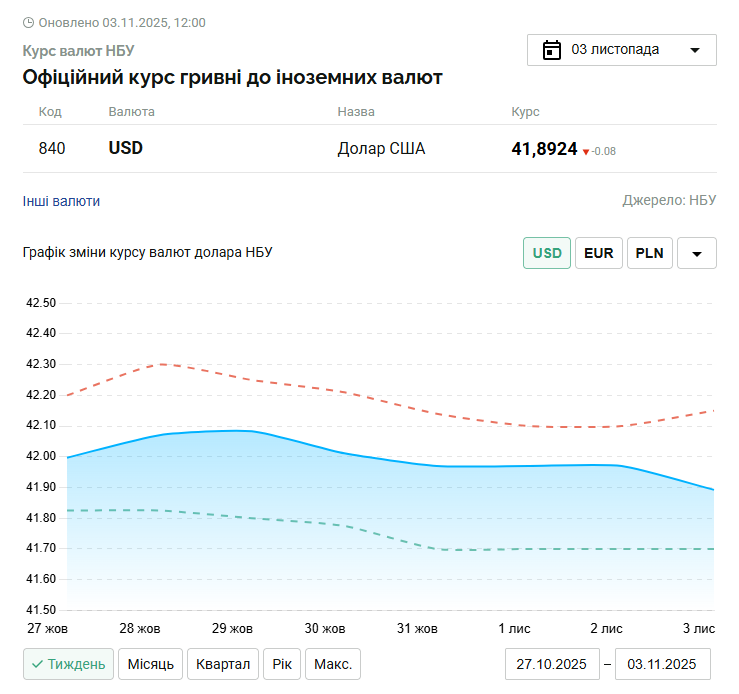Click the end date field 03.11.2025
The image size is (739, 694).
coord(662,664)
